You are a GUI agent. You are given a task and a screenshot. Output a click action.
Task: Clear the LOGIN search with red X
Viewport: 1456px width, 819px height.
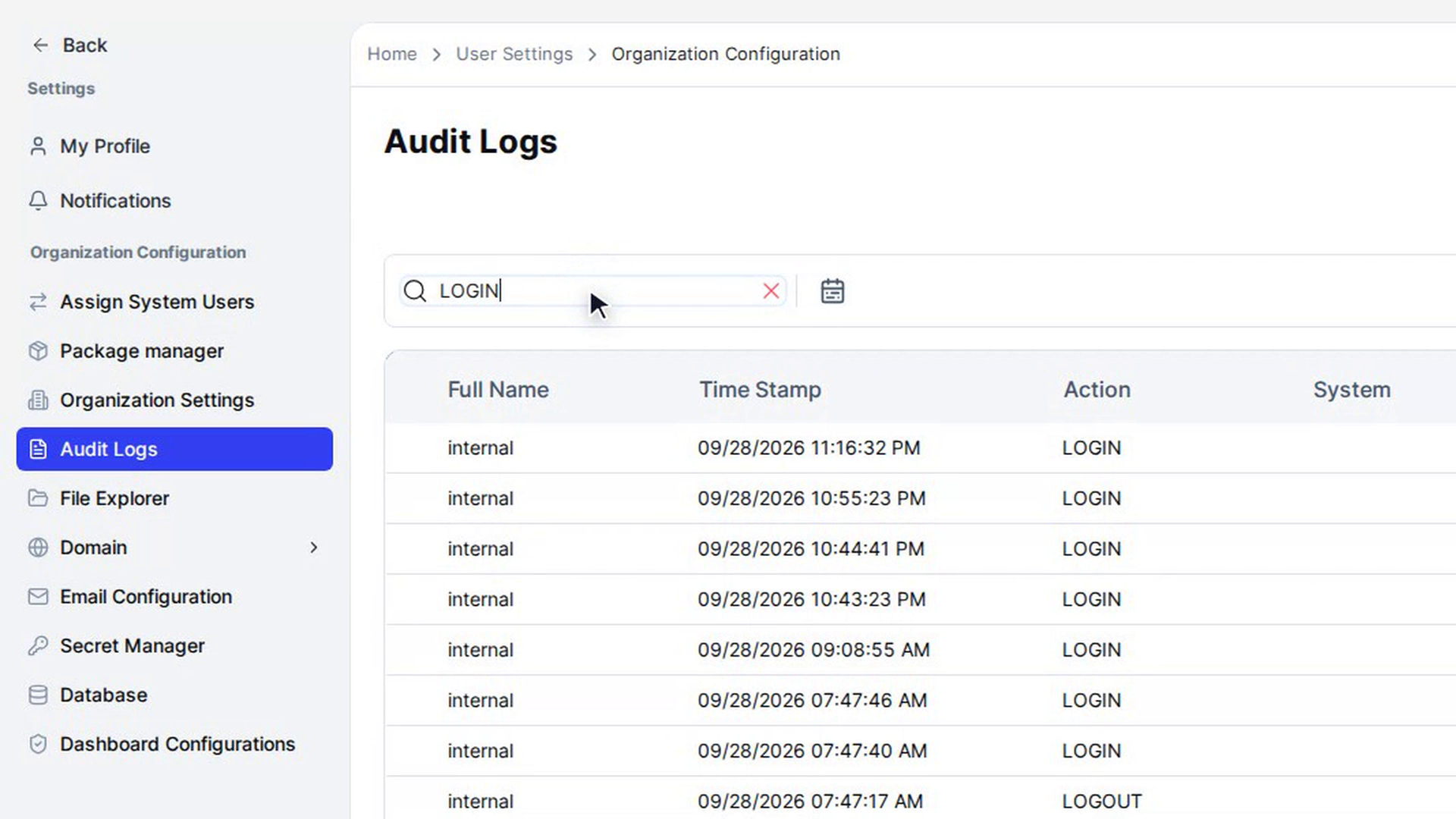[771, 291]
